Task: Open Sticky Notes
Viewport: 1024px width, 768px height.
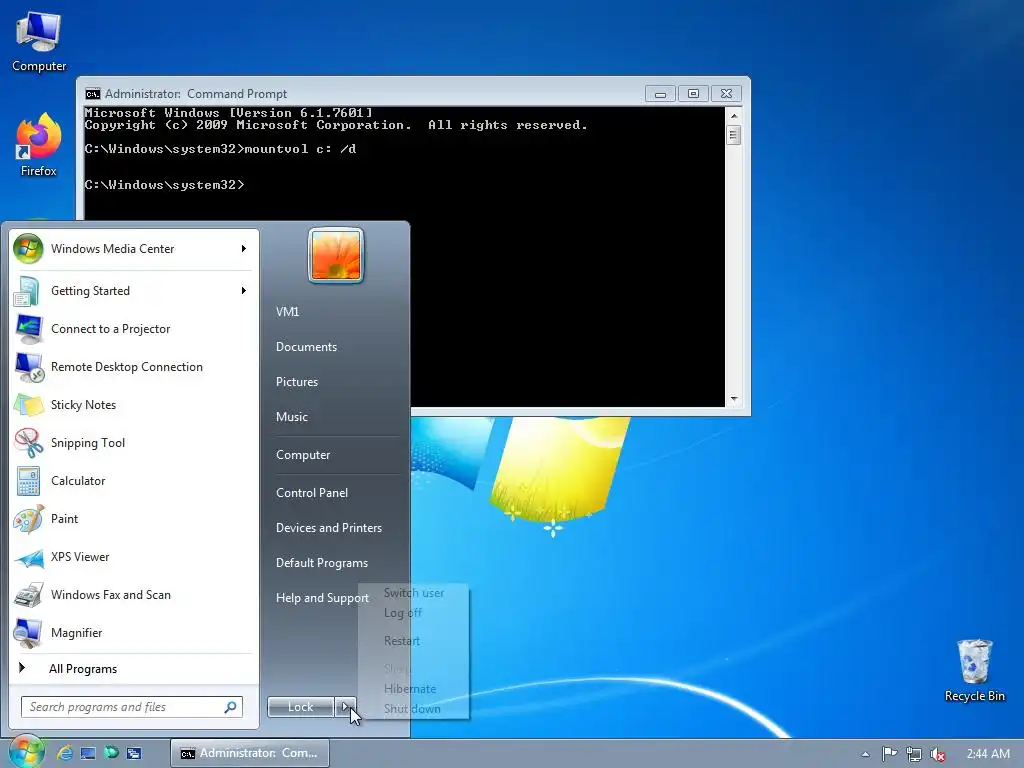Action: click(x=134, y=404)
